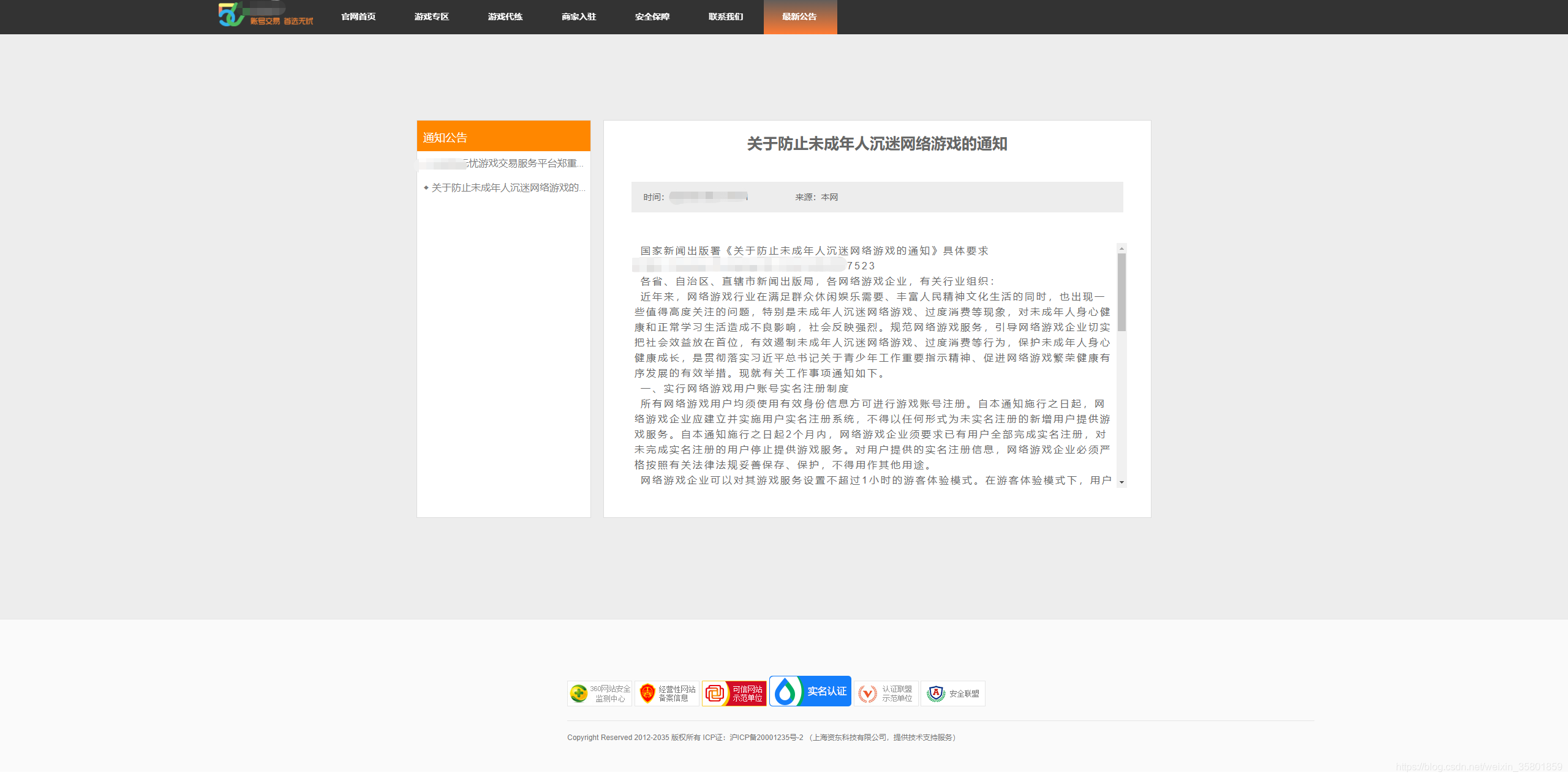The height and width of the screenshot is (778, 1568).
Task: Click the 可信网站示范单位 red badge
Action: tap(734, 694)
